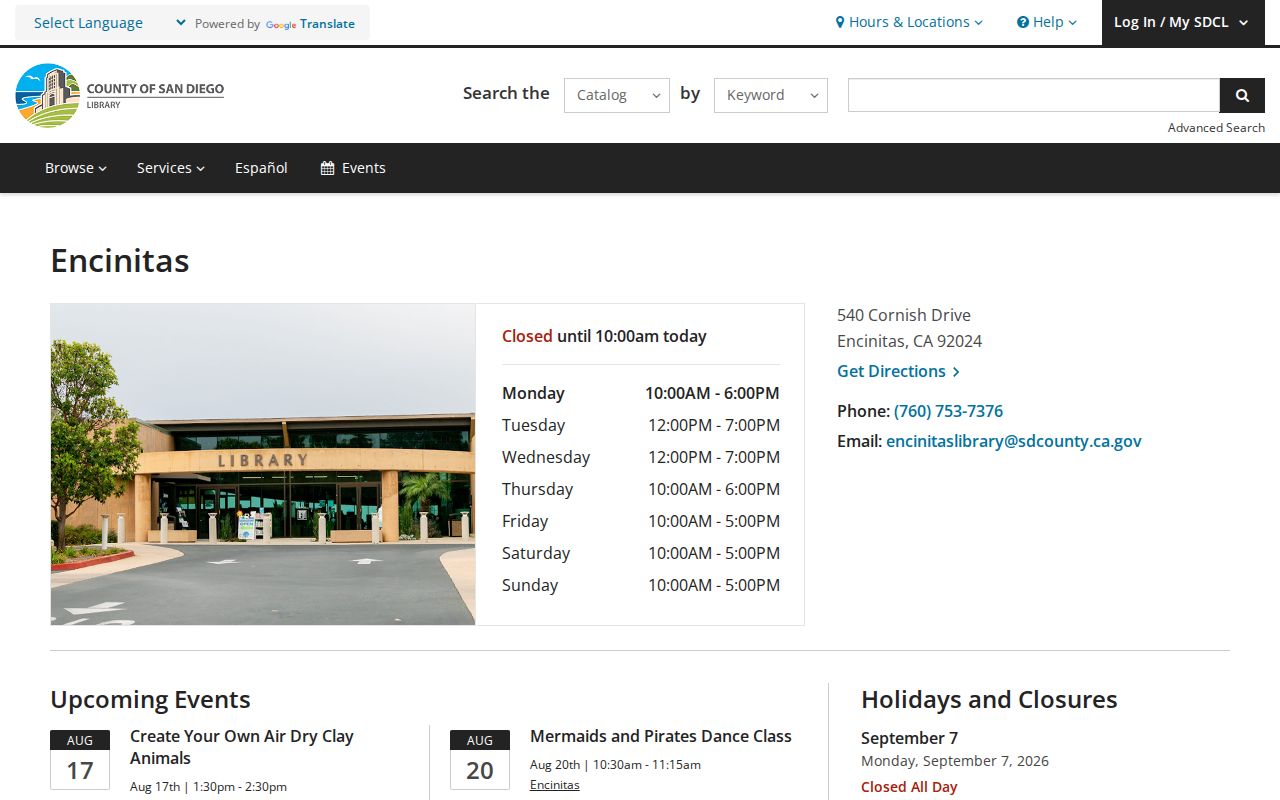Image resolution: width=1280 pixels, height=800 pixels.
Task: Click the Wednesday hours row
Action: click(641, 457)
